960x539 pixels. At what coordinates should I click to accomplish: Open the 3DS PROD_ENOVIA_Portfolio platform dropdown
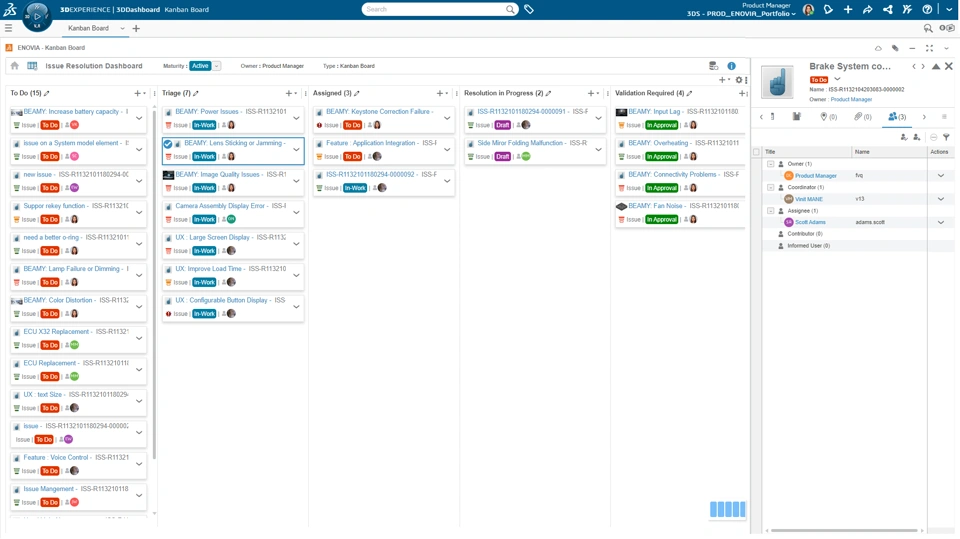coord(741,13)
